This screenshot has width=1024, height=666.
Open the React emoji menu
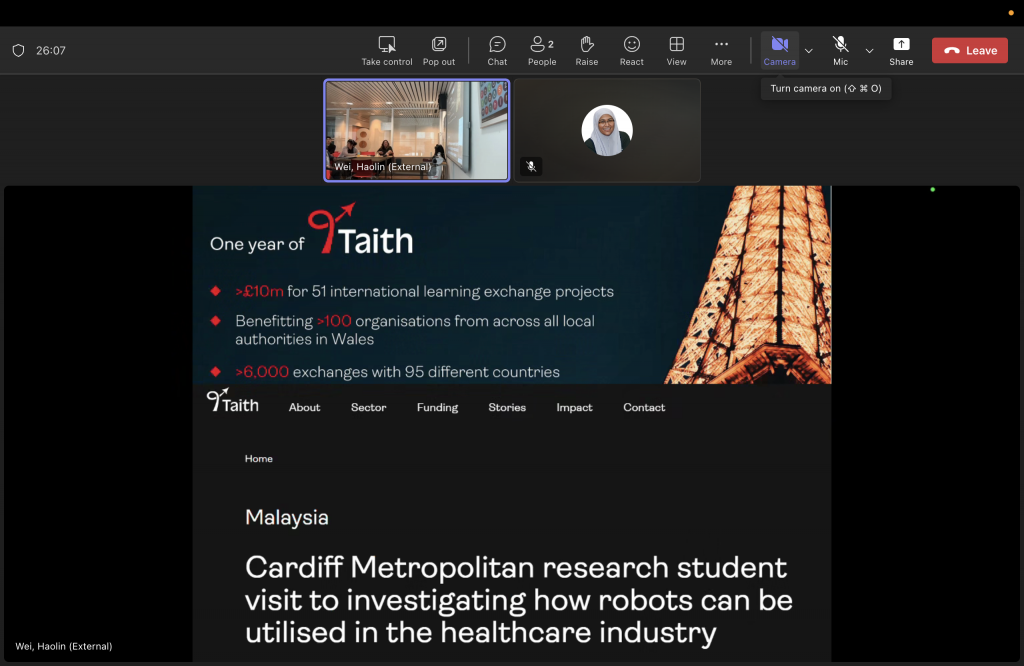pyautogui.click(x=632, y=51)
